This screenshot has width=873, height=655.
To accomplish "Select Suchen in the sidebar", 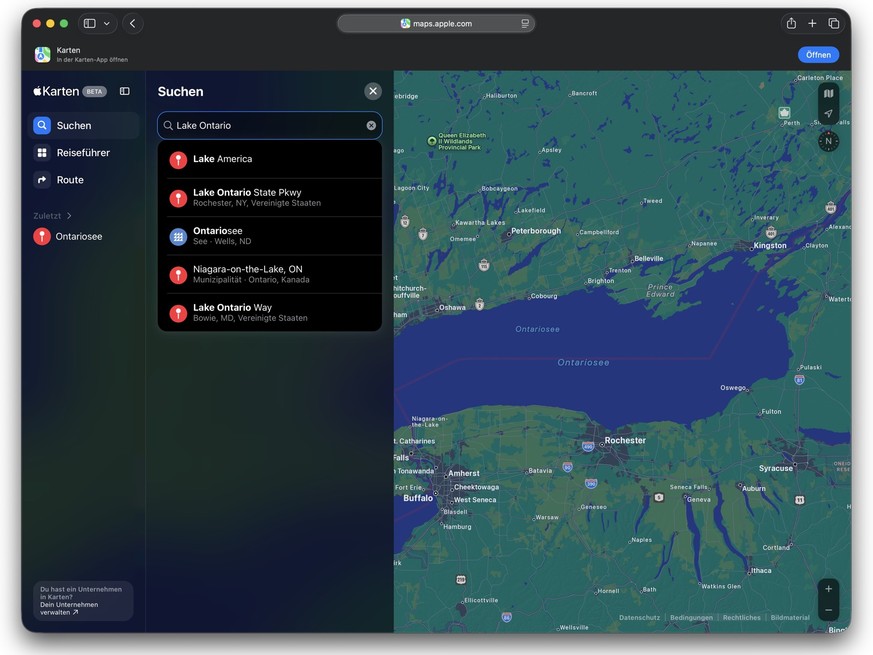I will pos(84,125).
